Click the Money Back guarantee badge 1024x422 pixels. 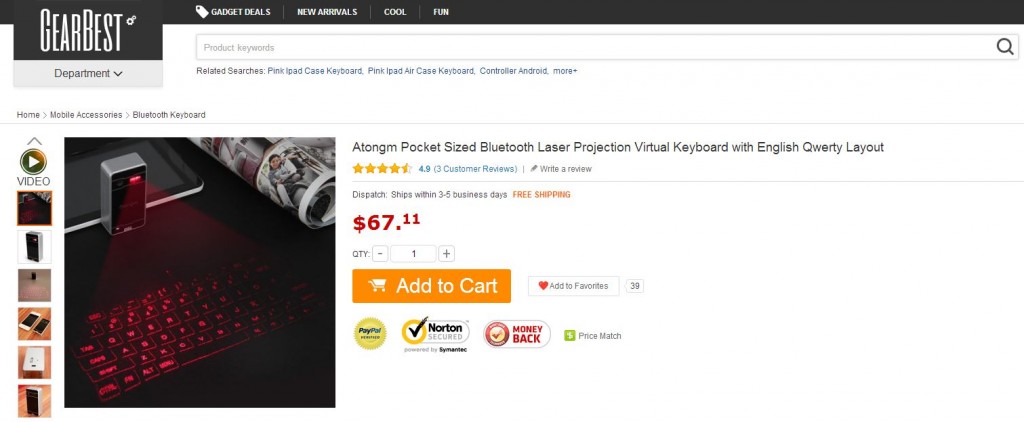point(516,334)
